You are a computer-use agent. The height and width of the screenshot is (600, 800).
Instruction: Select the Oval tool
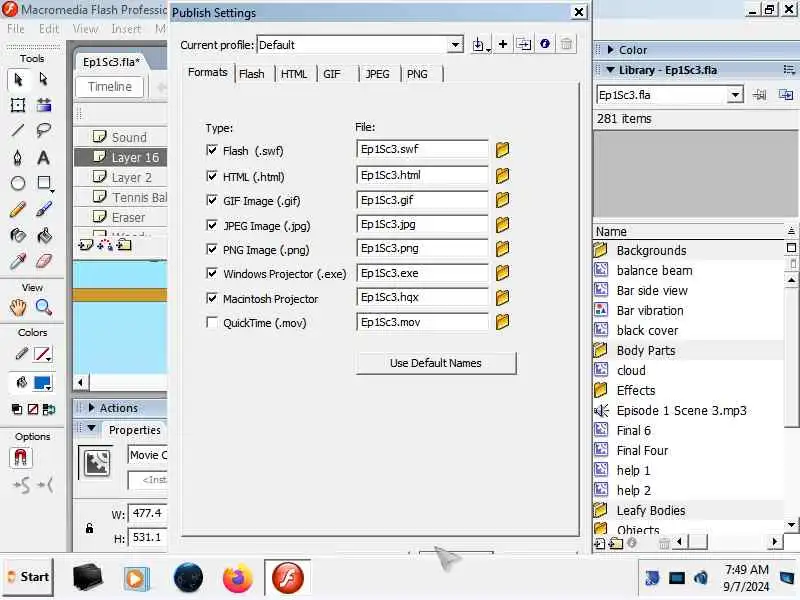[x=18, y=183]
